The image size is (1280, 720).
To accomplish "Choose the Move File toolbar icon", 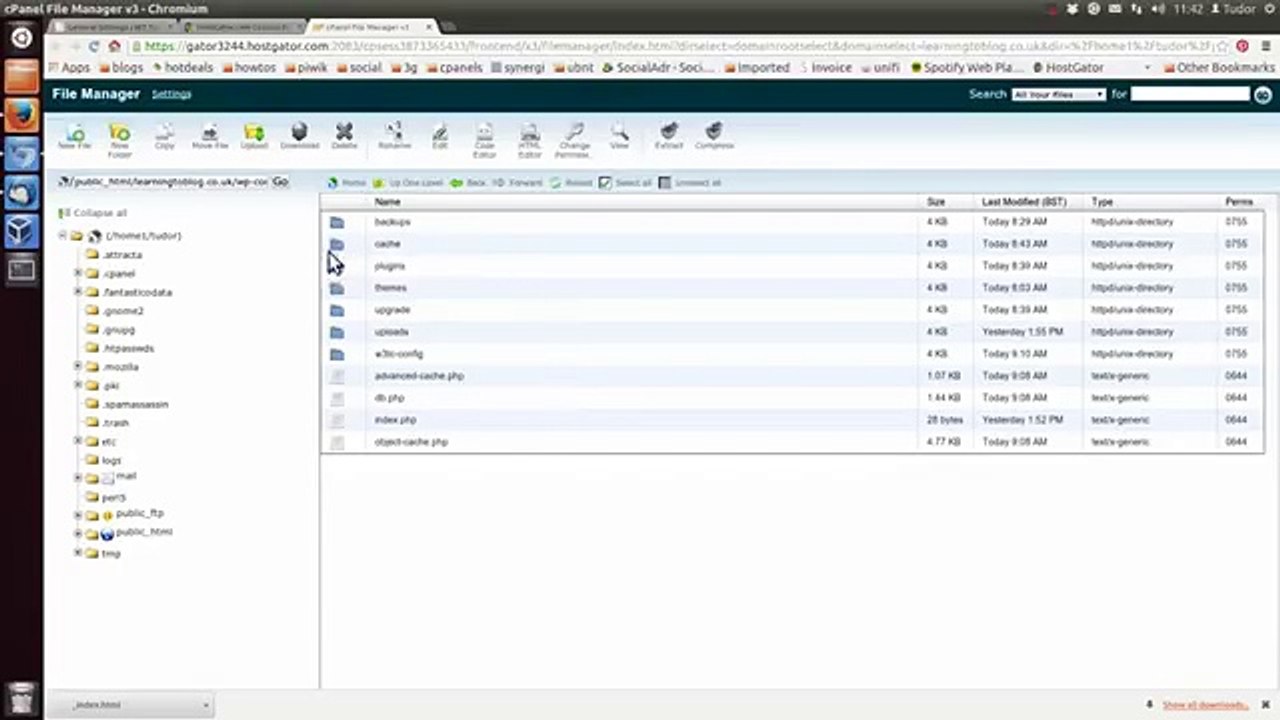I will [x=209, y=136].
